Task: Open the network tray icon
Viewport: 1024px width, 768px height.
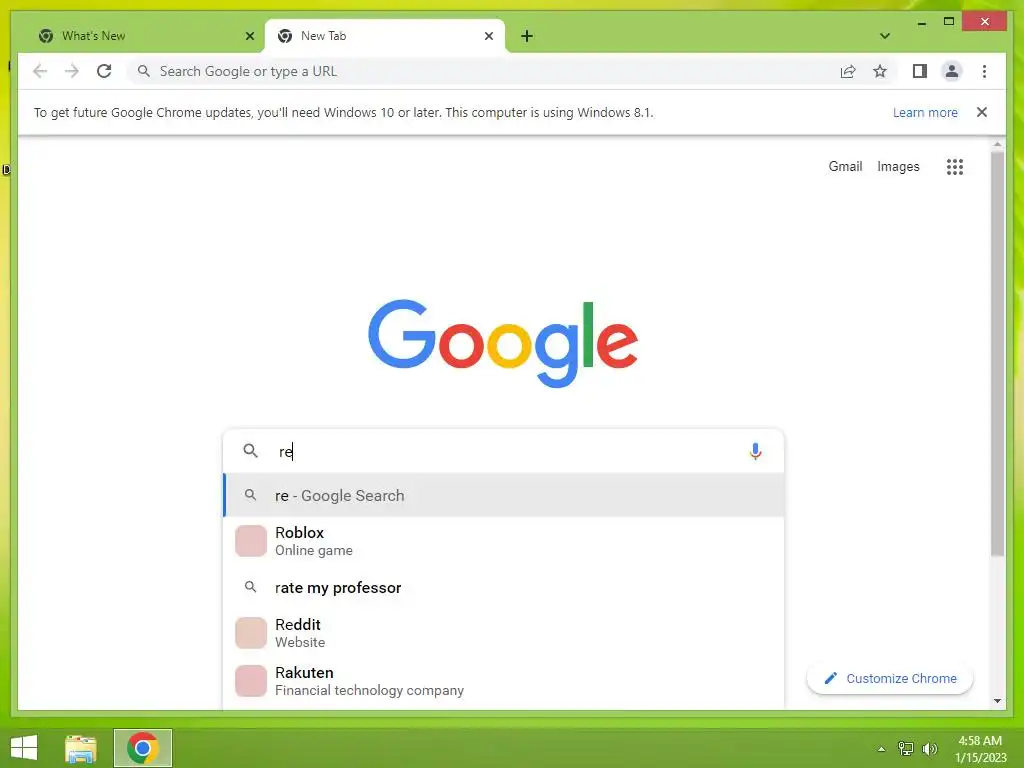Action: pos(906,749)
